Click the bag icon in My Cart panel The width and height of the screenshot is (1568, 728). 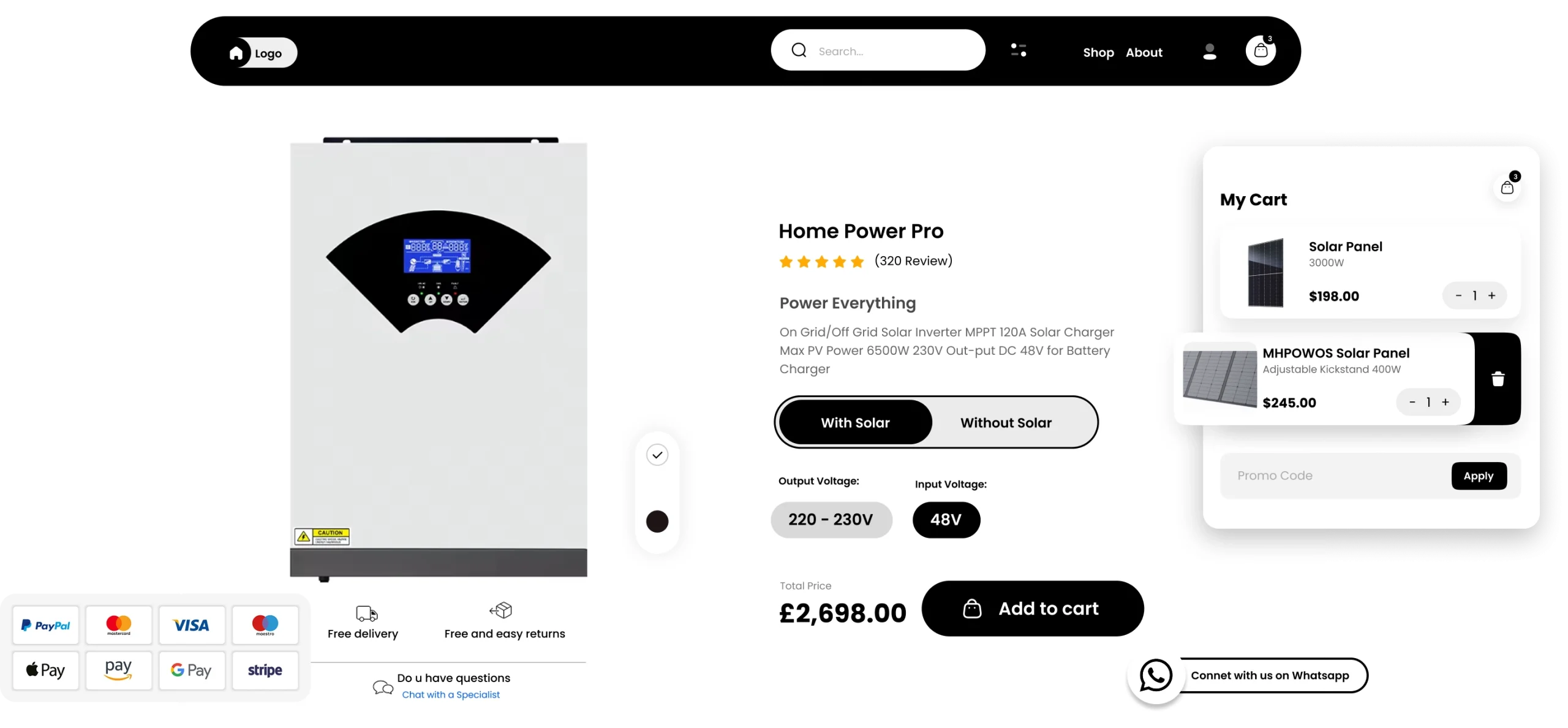click(1507, 188)
